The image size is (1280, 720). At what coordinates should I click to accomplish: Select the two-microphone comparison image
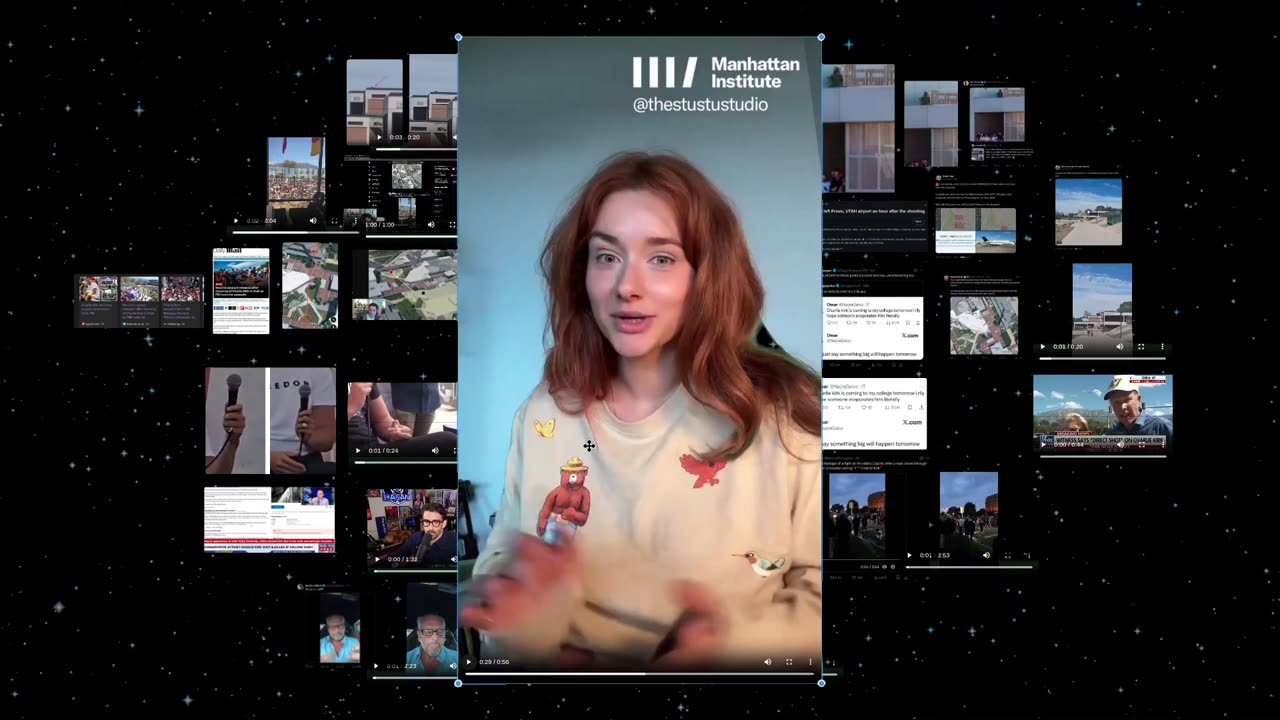coord(270,420)
